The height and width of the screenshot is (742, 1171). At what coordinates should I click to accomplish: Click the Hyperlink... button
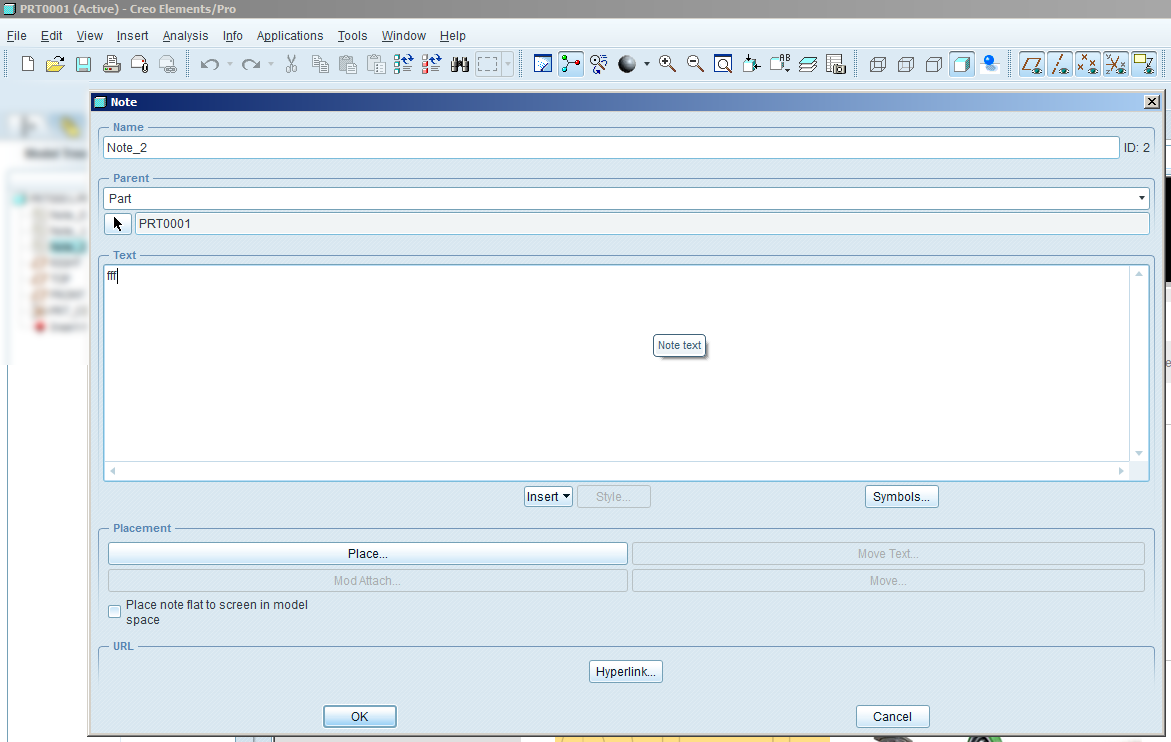pyautogui.click(x=626, y=672)
